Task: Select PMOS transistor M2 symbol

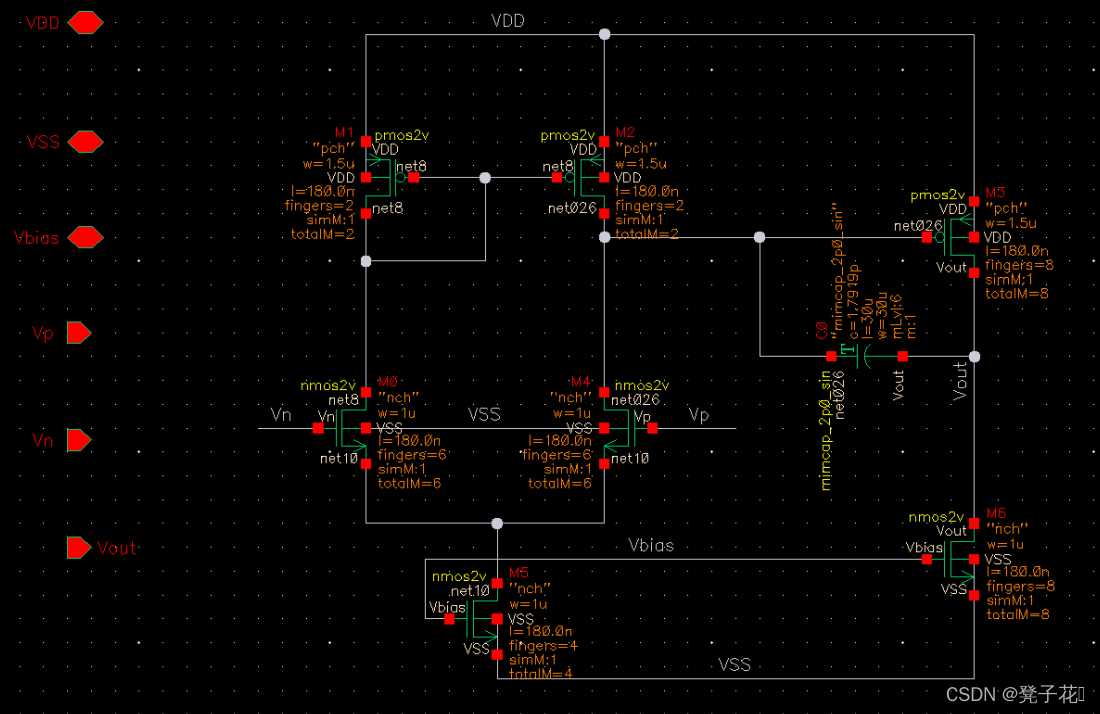Action: pyautogui.click(x=589, y=177)
